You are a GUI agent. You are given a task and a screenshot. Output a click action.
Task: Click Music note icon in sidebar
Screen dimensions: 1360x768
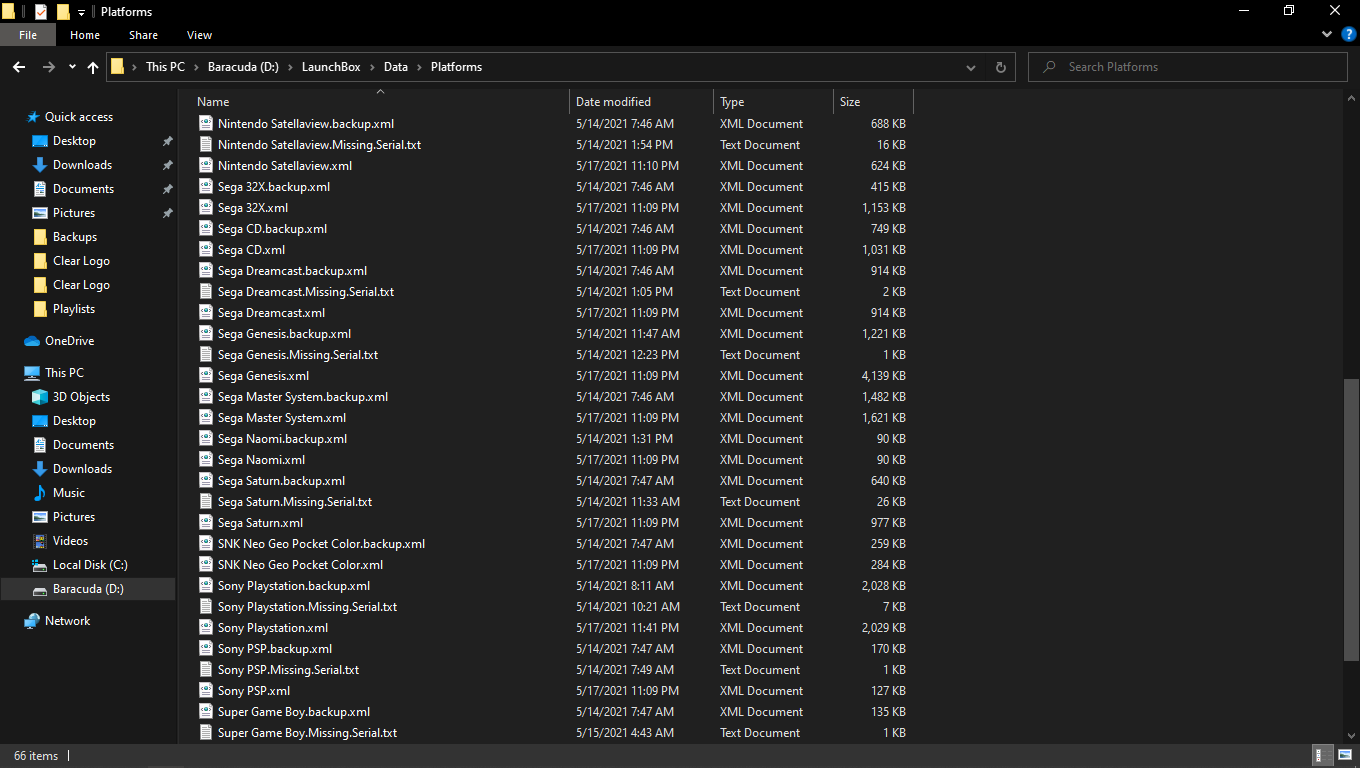pos(40,493)
